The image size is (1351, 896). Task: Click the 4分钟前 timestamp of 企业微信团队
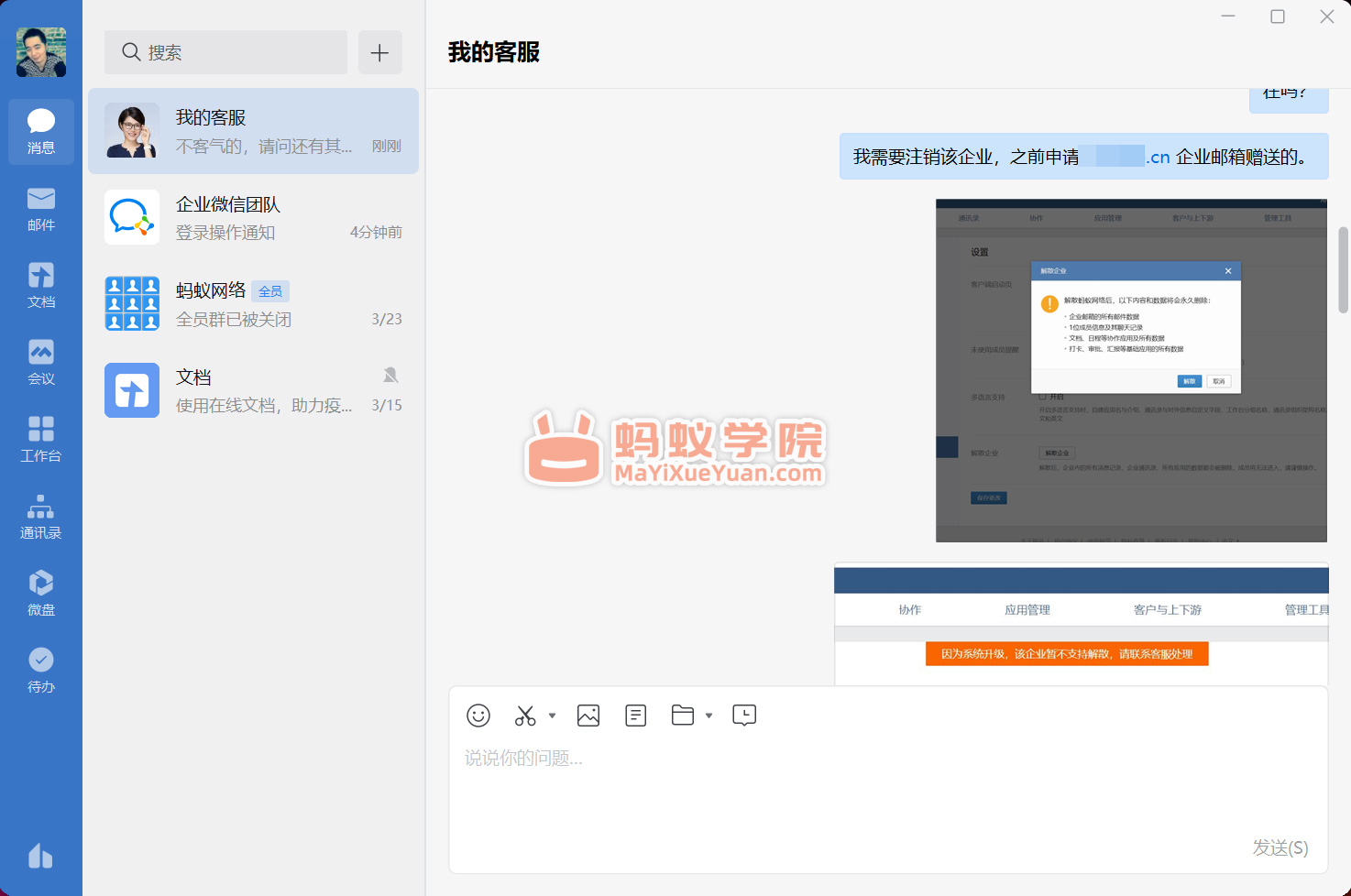coord(376,232)
